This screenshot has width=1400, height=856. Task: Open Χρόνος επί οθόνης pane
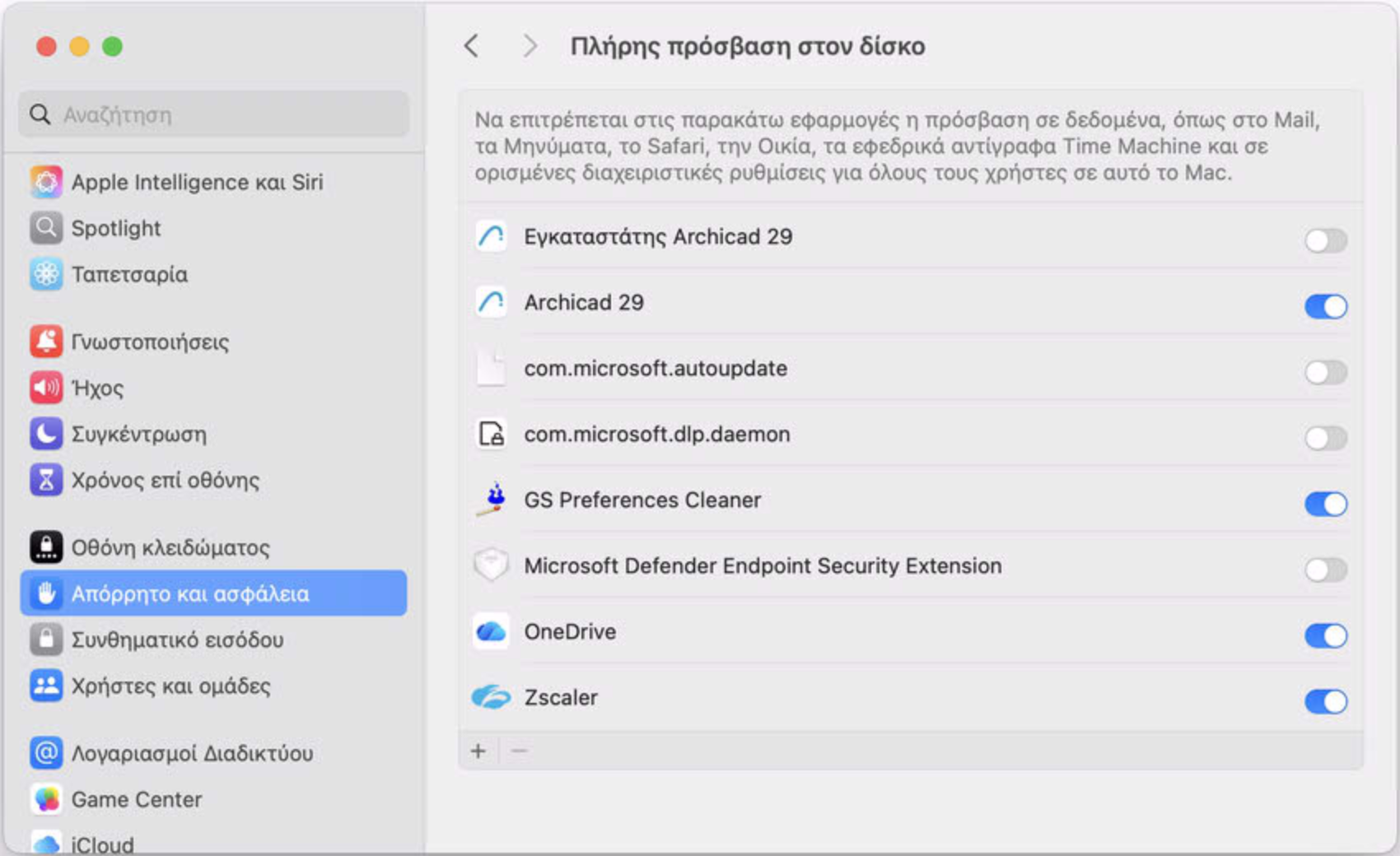(x=213, y=480)
